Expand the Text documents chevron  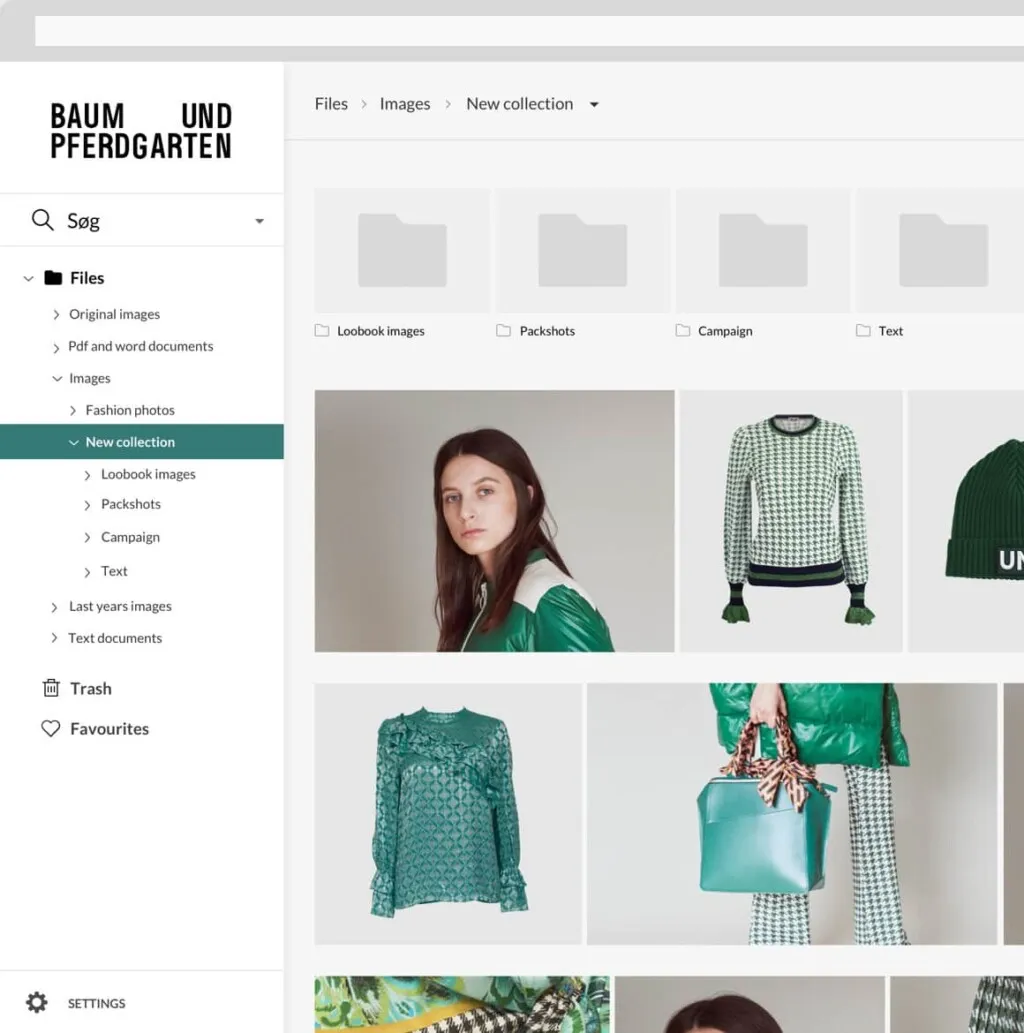[54, 638]
